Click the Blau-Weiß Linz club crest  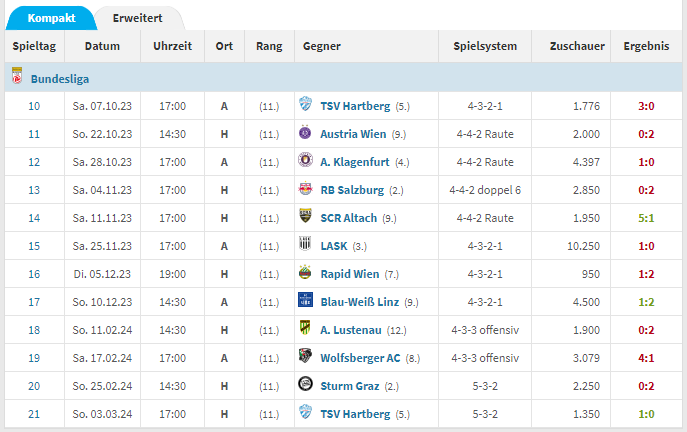305,300
